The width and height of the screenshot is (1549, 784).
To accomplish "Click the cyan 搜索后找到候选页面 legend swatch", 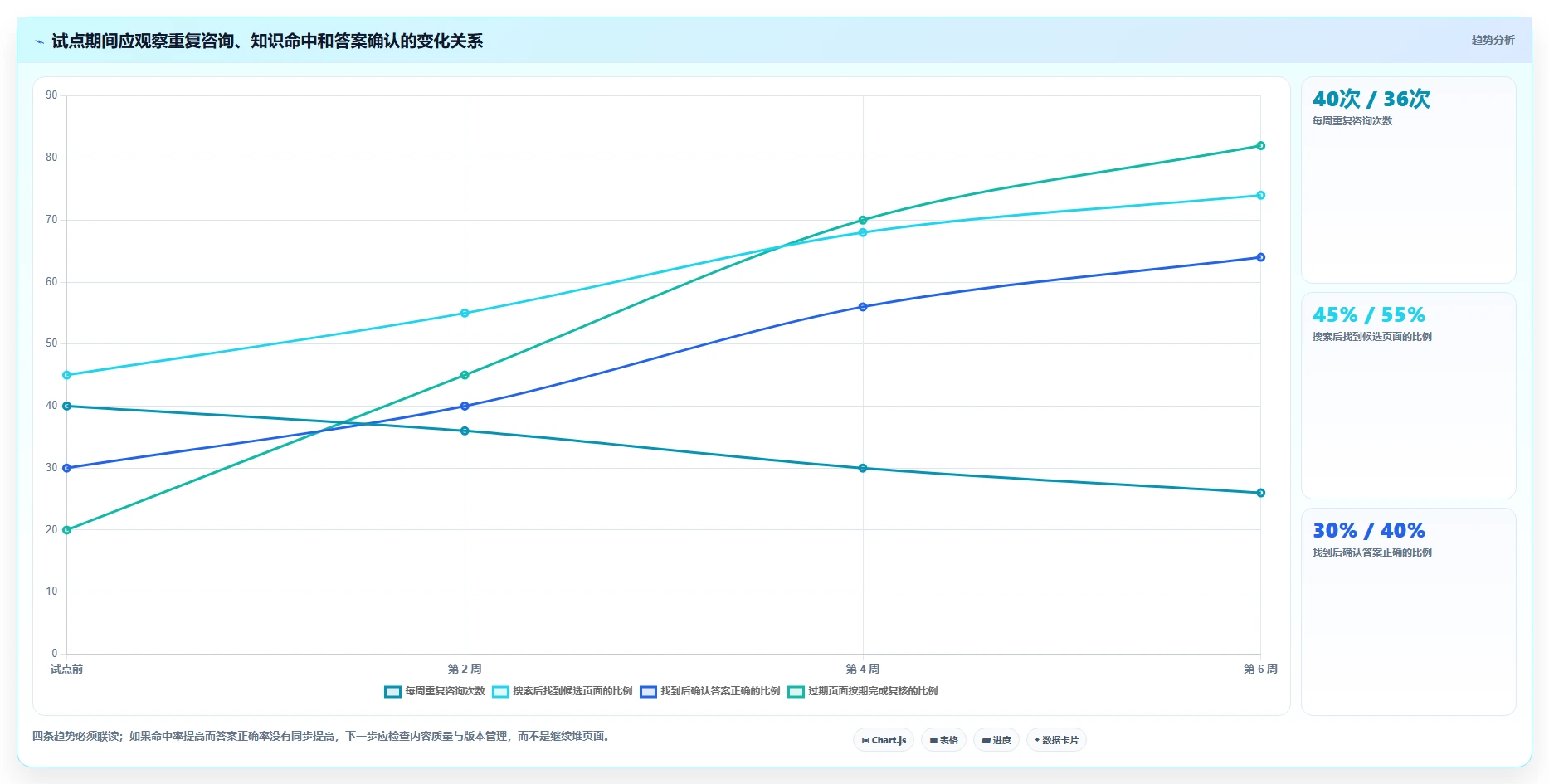I will point(500,692).
